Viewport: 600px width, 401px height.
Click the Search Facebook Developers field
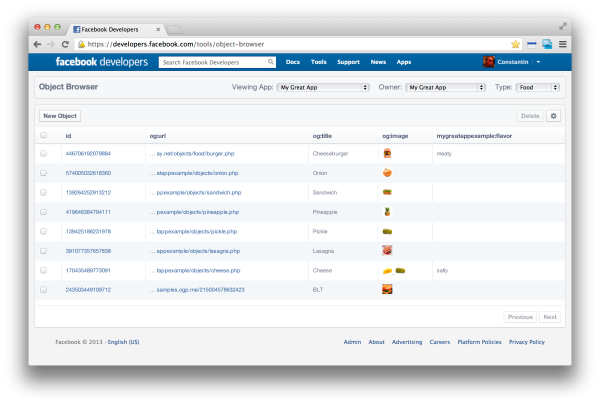[x=212, y=62]
